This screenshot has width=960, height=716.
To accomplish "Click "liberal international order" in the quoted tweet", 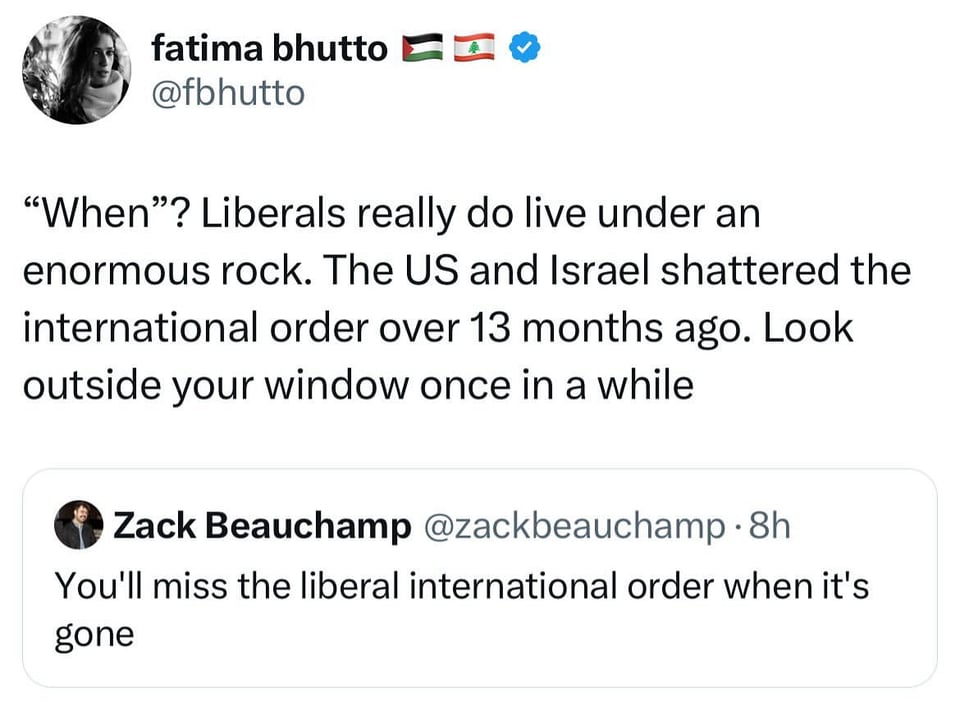I will pyautogui.click(x=431, y=585).
